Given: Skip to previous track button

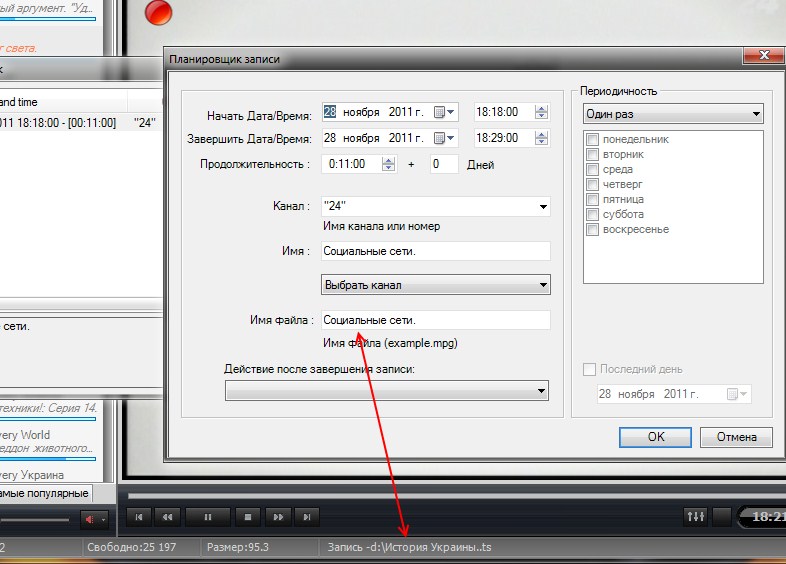Looking at the screenshot, I should click(x=140, y=517).
